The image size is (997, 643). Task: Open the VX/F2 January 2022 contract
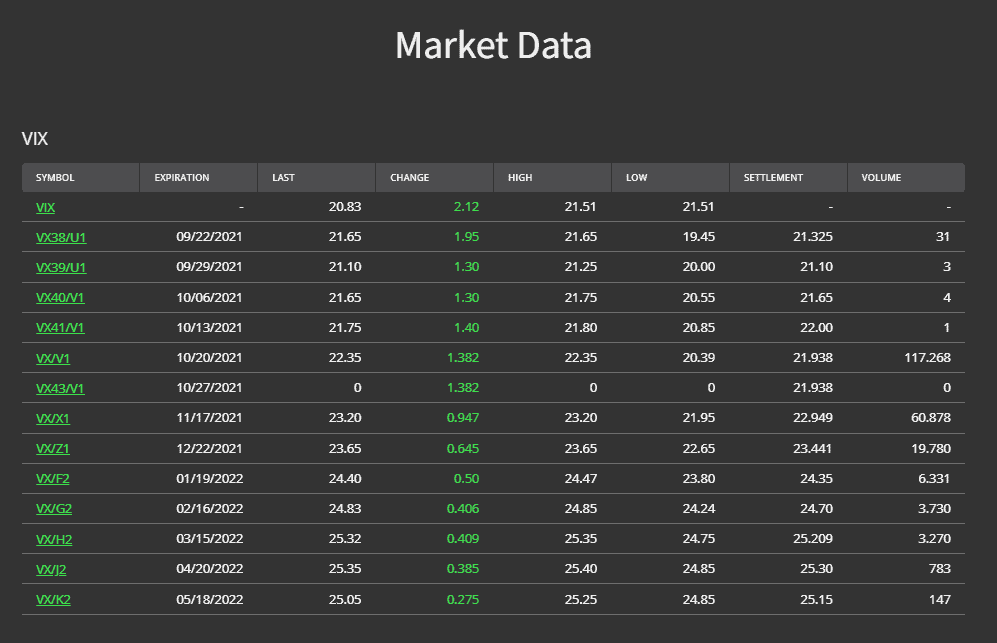52,478
